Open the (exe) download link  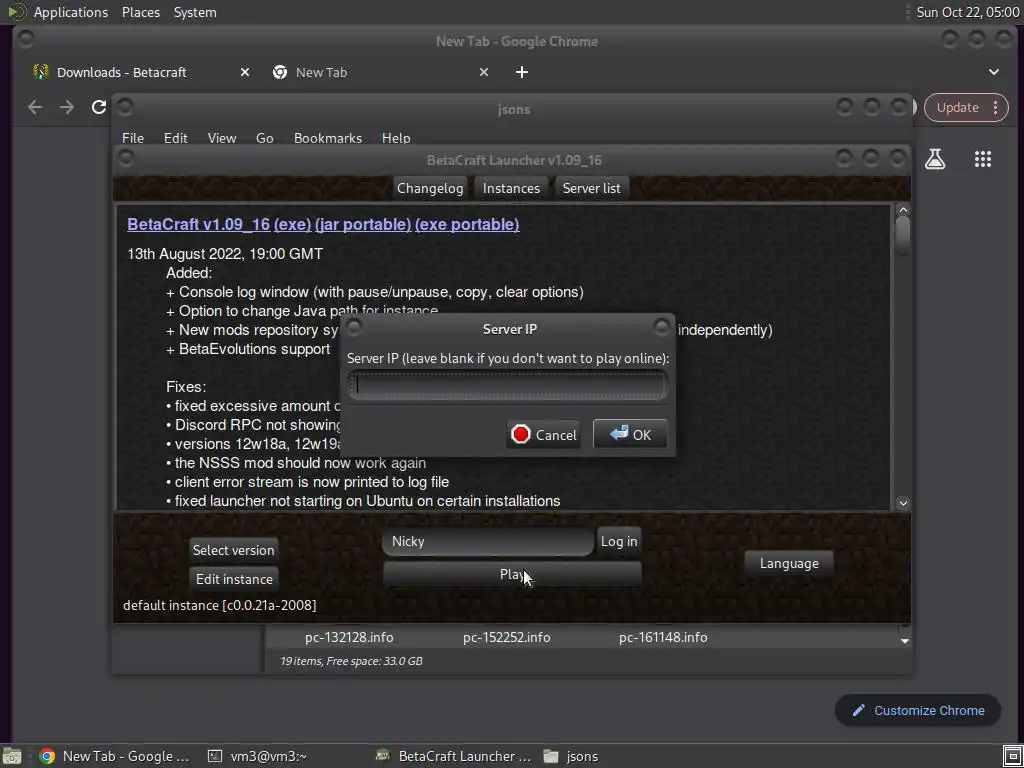(293, 225)
